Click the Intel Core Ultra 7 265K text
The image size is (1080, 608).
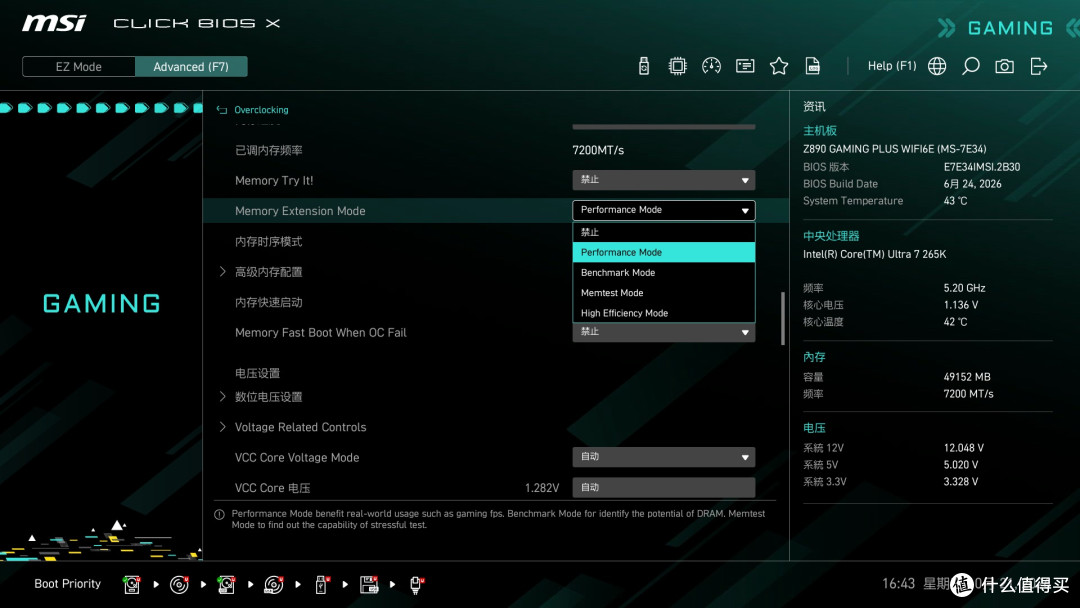click(875, 254)
